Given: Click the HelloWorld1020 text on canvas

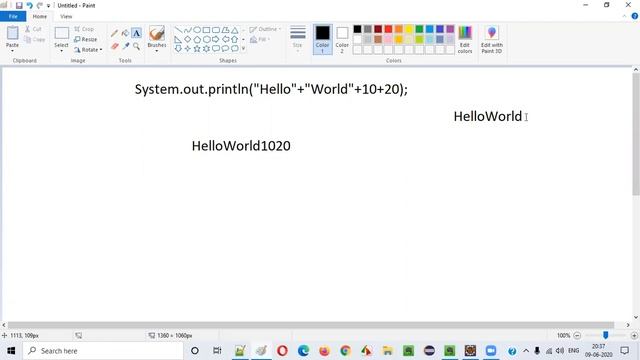Looking at the screenshot, I should [x=241, y=146].
